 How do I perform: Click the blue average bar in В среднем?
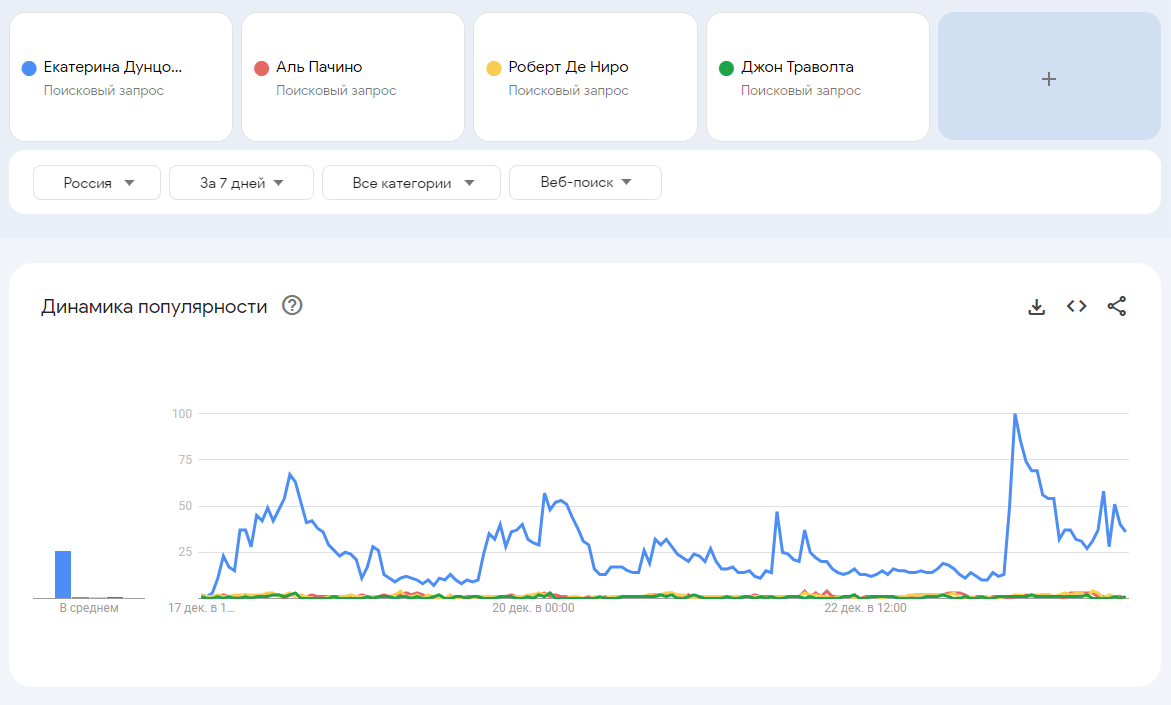[x=63, y=574]
